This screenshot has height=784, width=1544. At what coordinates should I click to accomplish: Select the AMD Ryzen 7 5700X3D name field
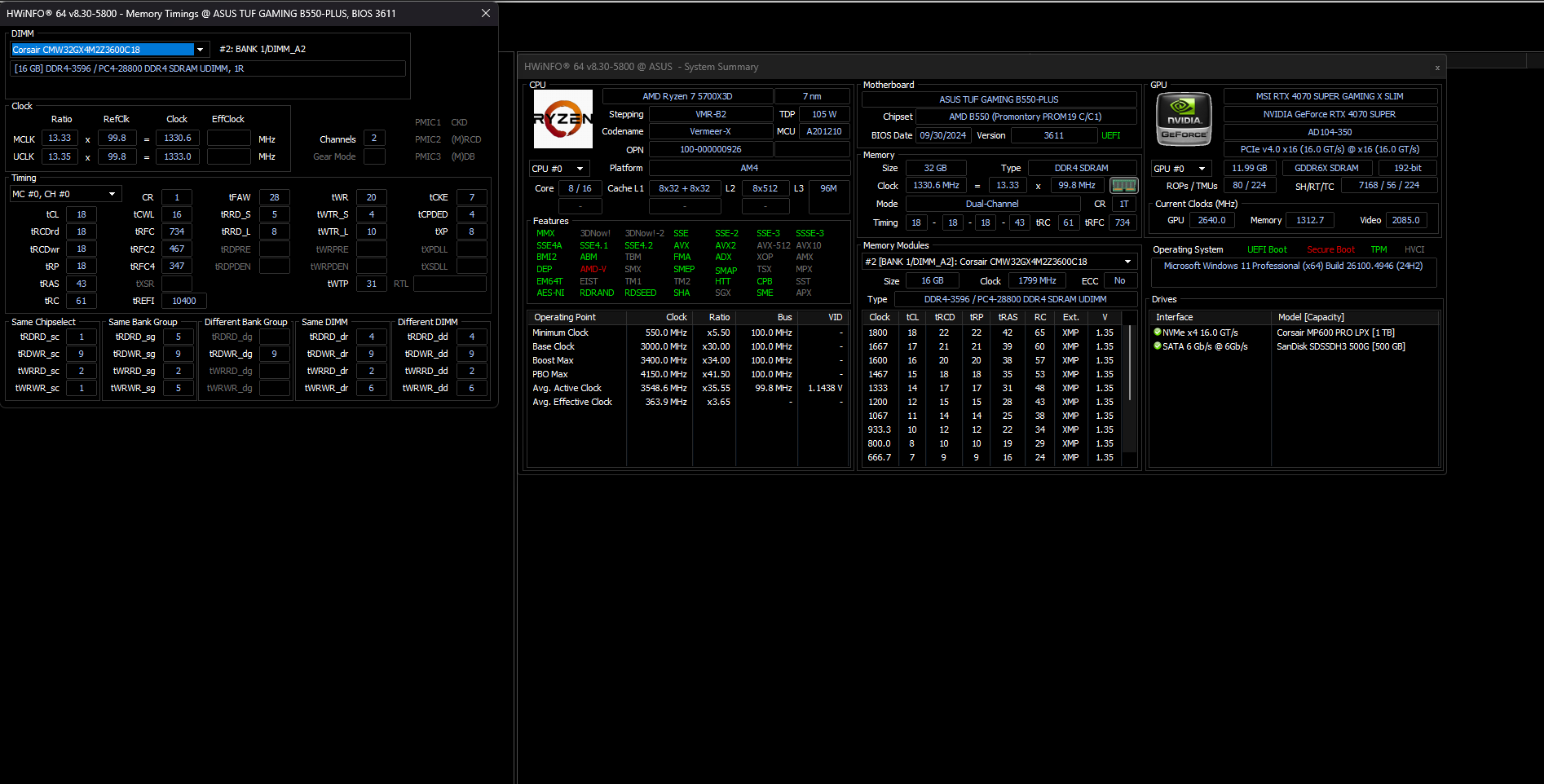click(687, 96)
